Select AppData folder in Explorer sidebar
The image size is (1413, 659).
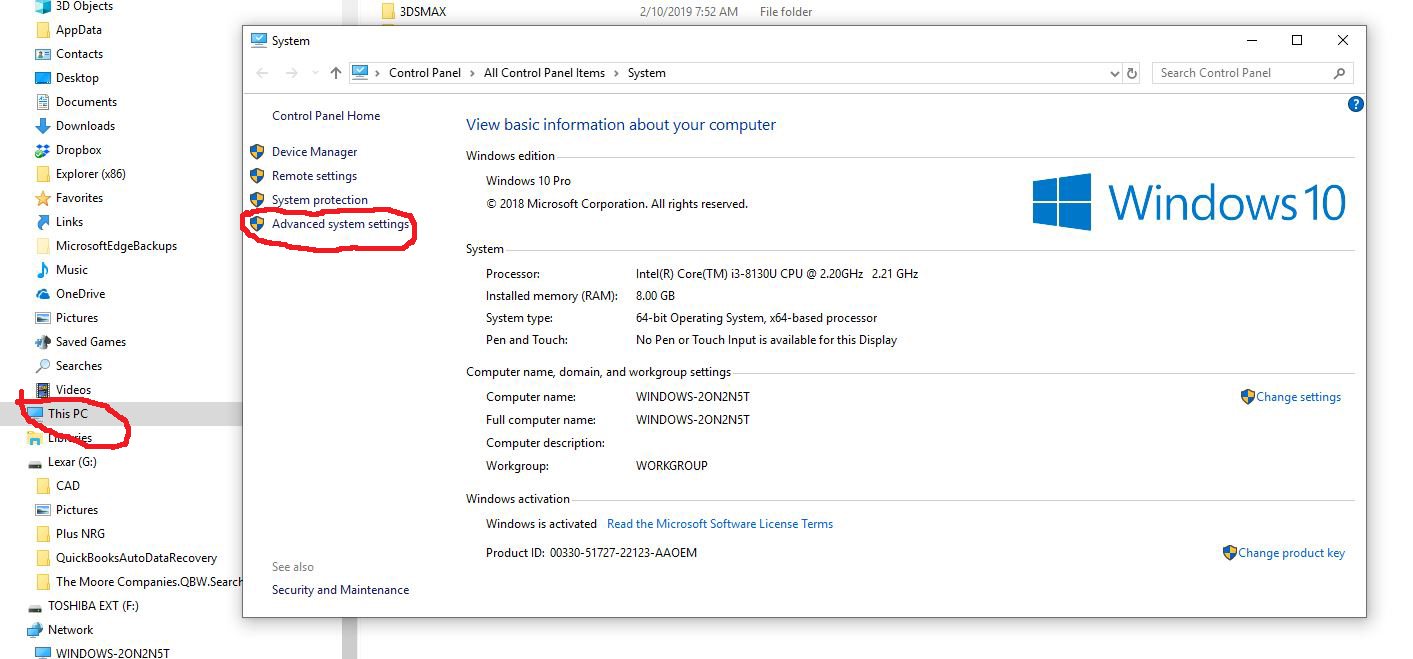(x=79, y=30)
